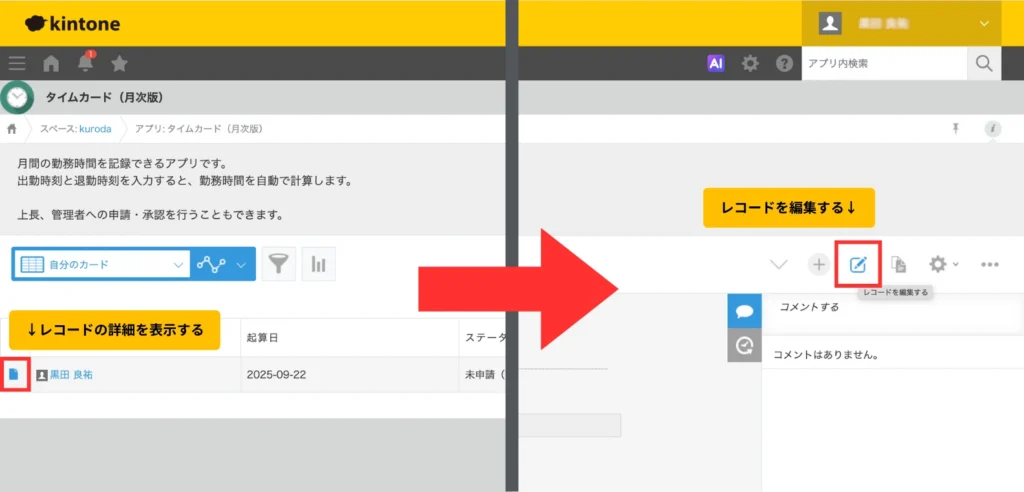Expand the 自分のカード view dropdown
1024x492 pixels.
[178, 265]
